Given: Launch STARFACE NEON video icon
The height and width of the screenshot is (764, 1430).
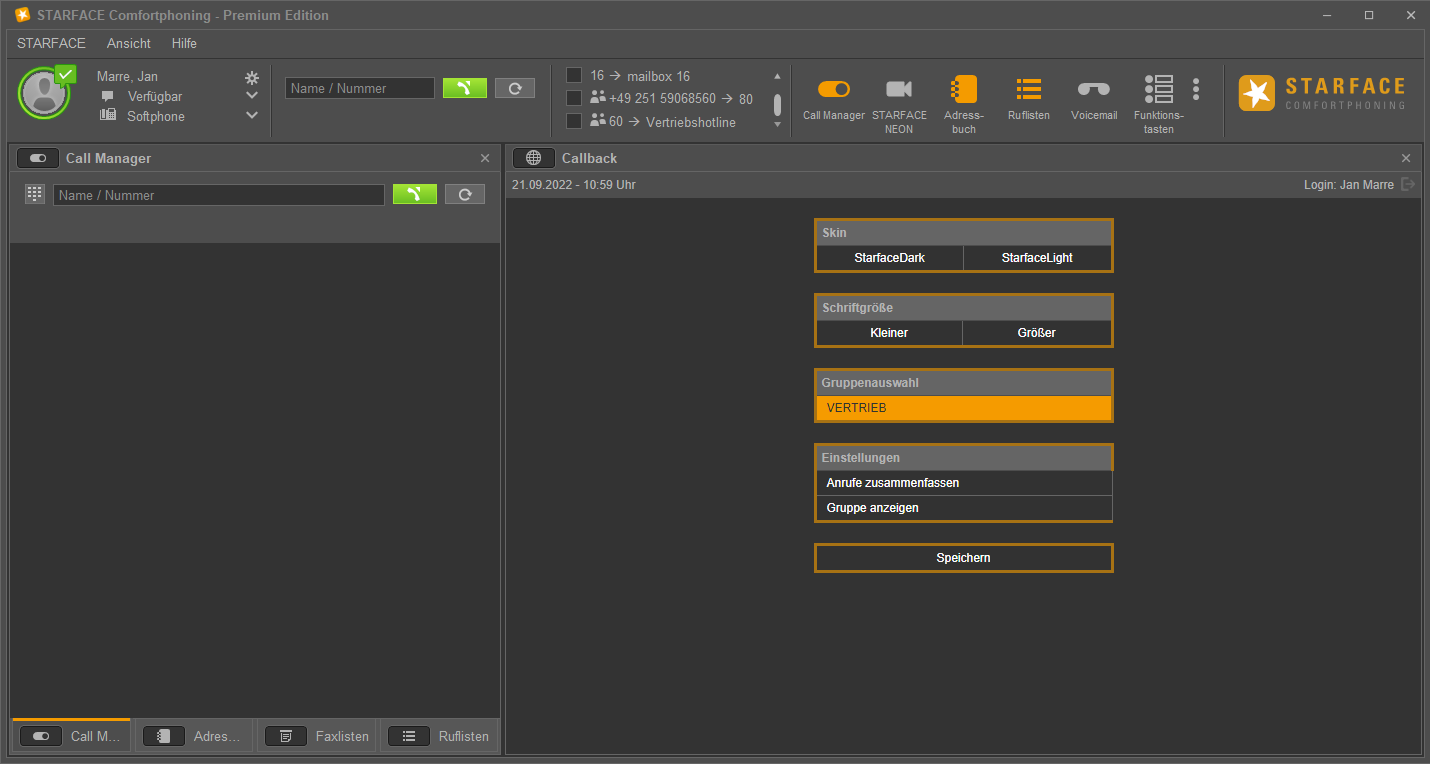Looking at the screenshot, I should [x=898, y=90].
